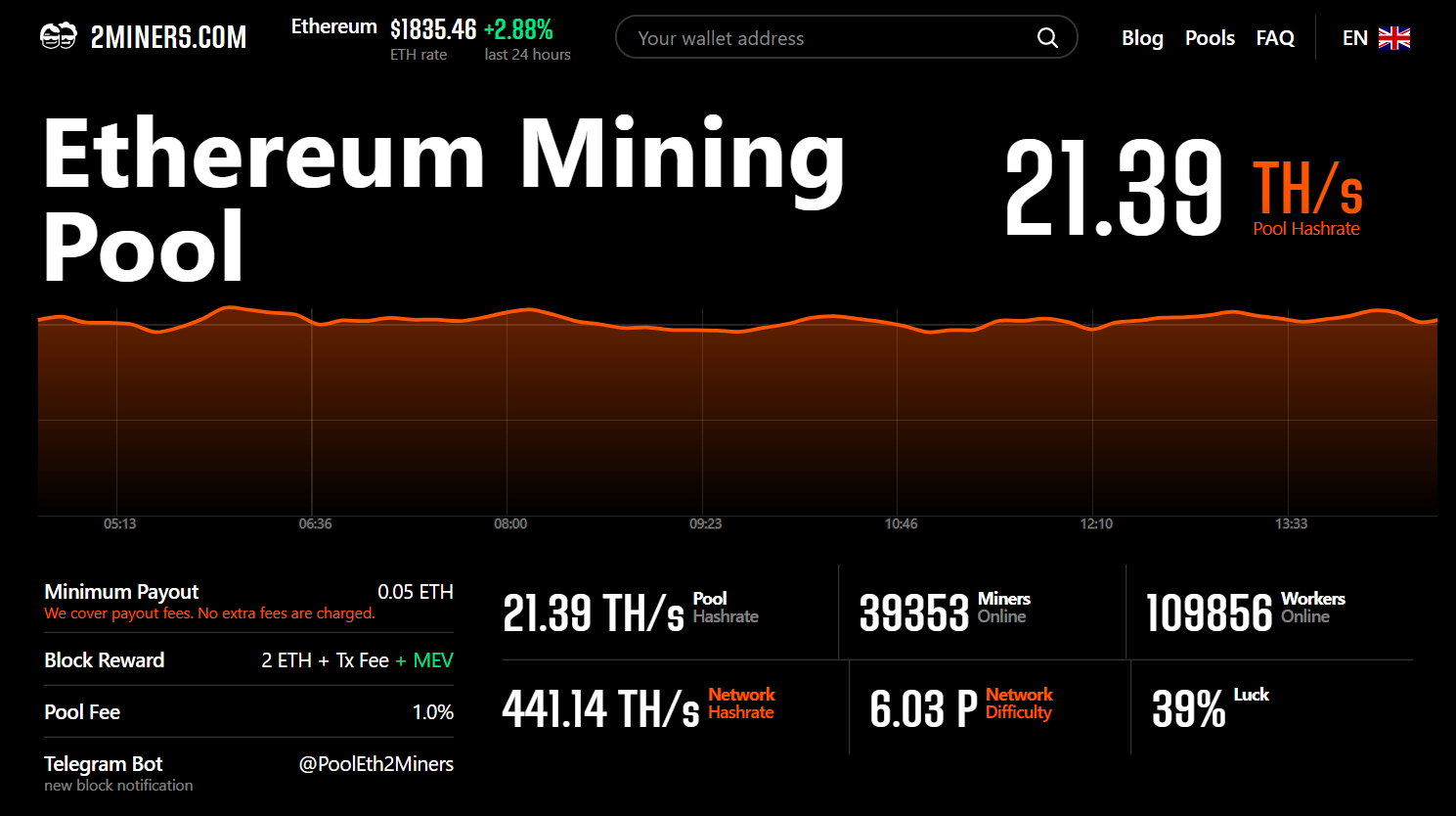Screen dimensions: 1456x816
Task: Open the @PoolEth2Miners Telegram link
Action: 375,764
